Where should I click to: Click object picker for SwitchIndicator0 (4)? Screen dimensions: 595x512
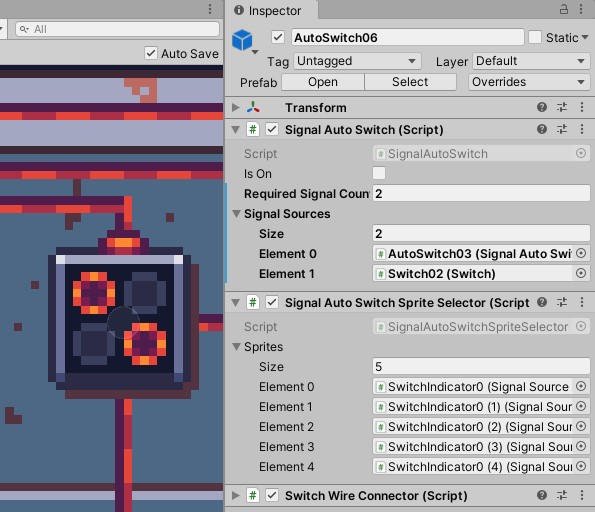[581, 466]
